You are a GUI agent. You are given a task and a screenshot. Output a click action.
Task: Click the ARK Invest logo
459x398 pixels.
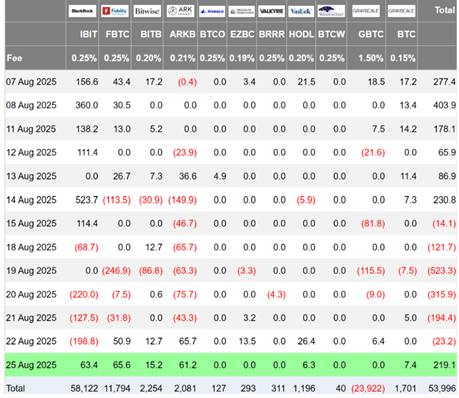click(180, 11)
